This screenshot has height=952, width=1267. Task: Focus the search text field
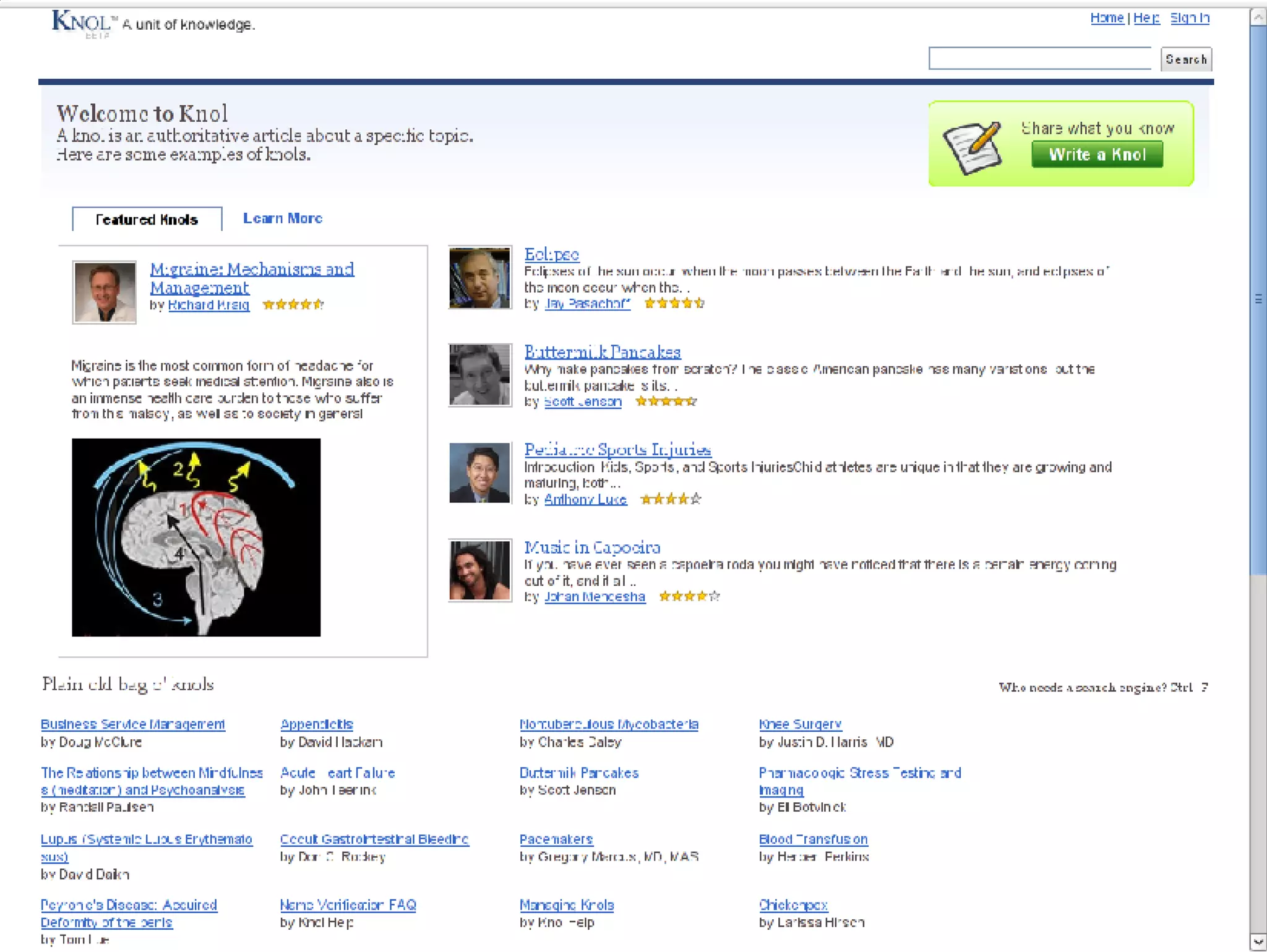tap(1039, 59)
